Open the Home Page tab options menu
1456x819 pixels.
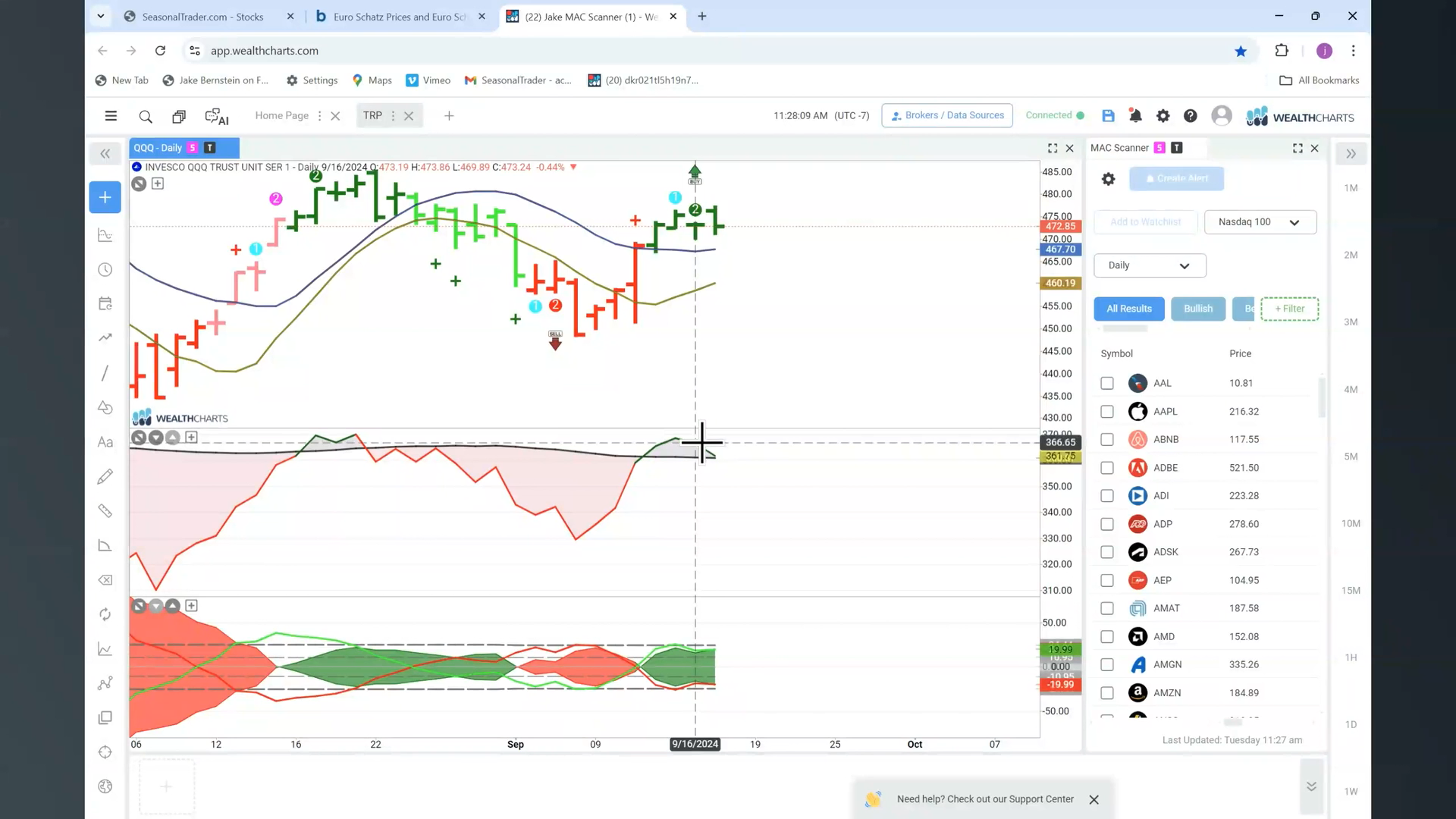pos(319,116)
